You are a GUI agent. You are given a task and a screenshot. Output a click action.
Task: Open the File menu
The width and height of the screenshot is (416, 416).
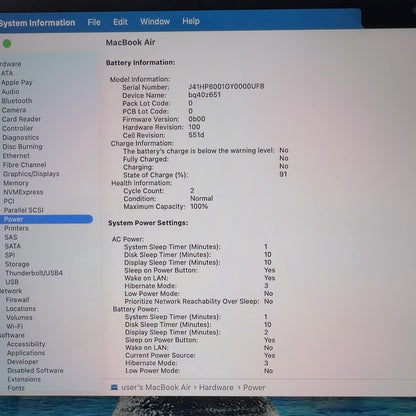tap(94, 22)
